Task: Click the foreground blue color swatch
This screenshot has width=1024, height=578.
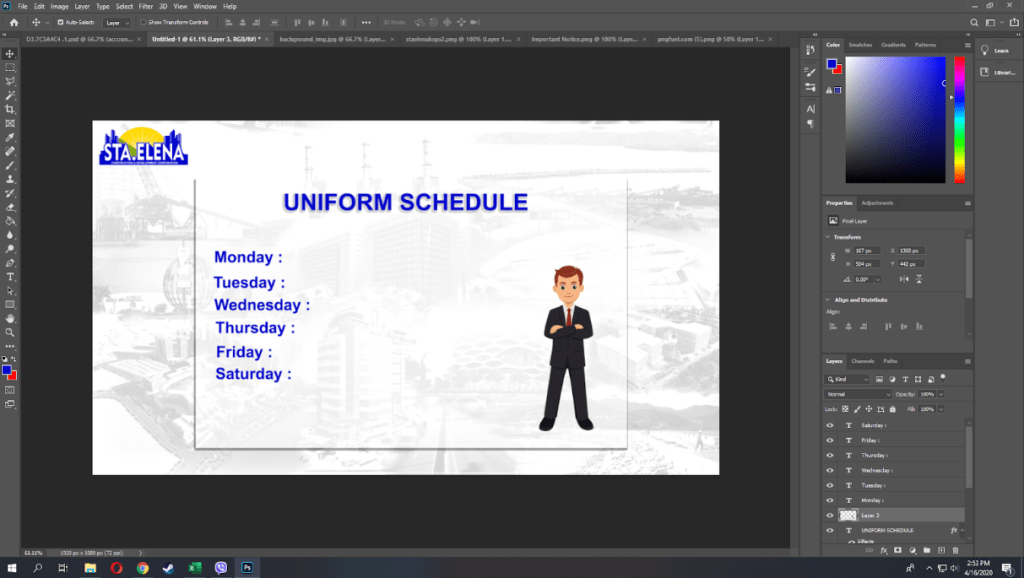Action: coord(7,370)
